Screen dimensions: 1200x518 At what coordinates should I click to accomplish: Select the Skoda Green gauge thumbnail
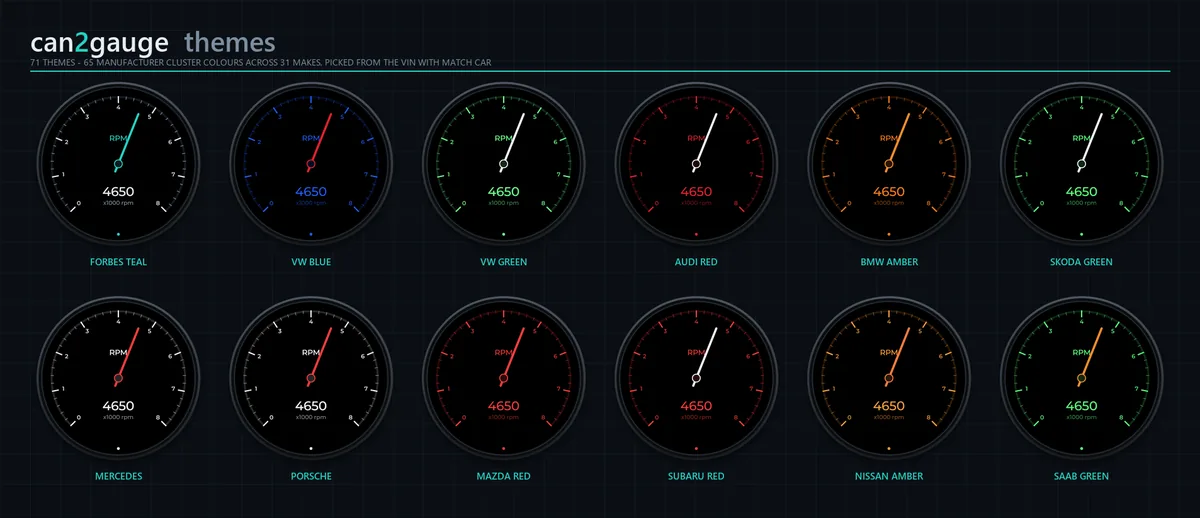tap(1081, 164)
